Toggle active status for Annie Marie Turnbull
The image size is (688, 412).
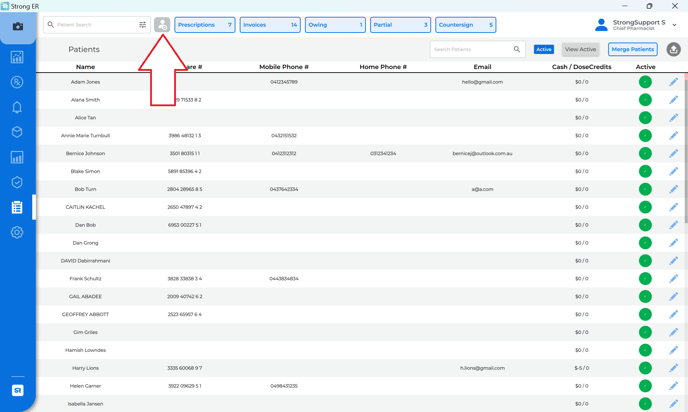[x=645, y=136]
